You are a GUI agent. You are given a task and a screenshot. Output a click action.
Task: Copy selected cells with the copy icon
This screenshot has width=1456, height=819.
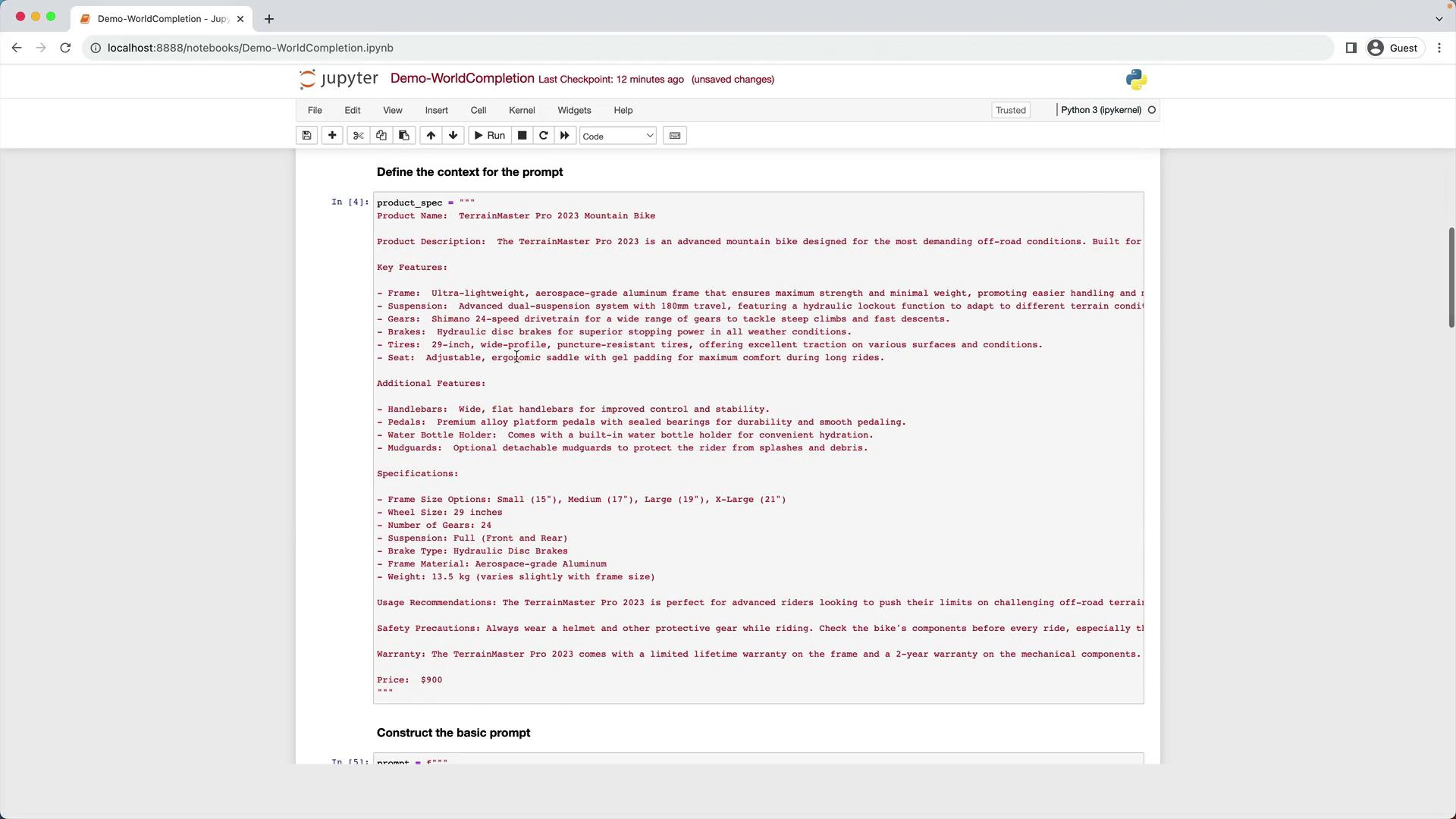381,136
